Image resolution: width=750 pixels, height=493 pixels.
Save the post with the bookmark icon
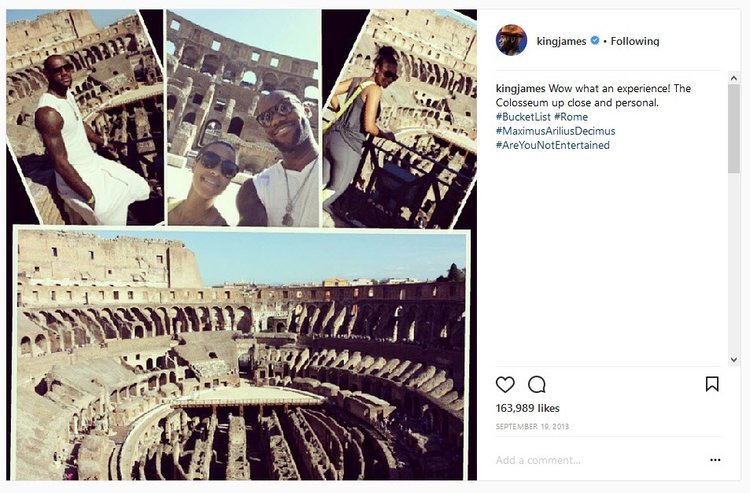712,384
